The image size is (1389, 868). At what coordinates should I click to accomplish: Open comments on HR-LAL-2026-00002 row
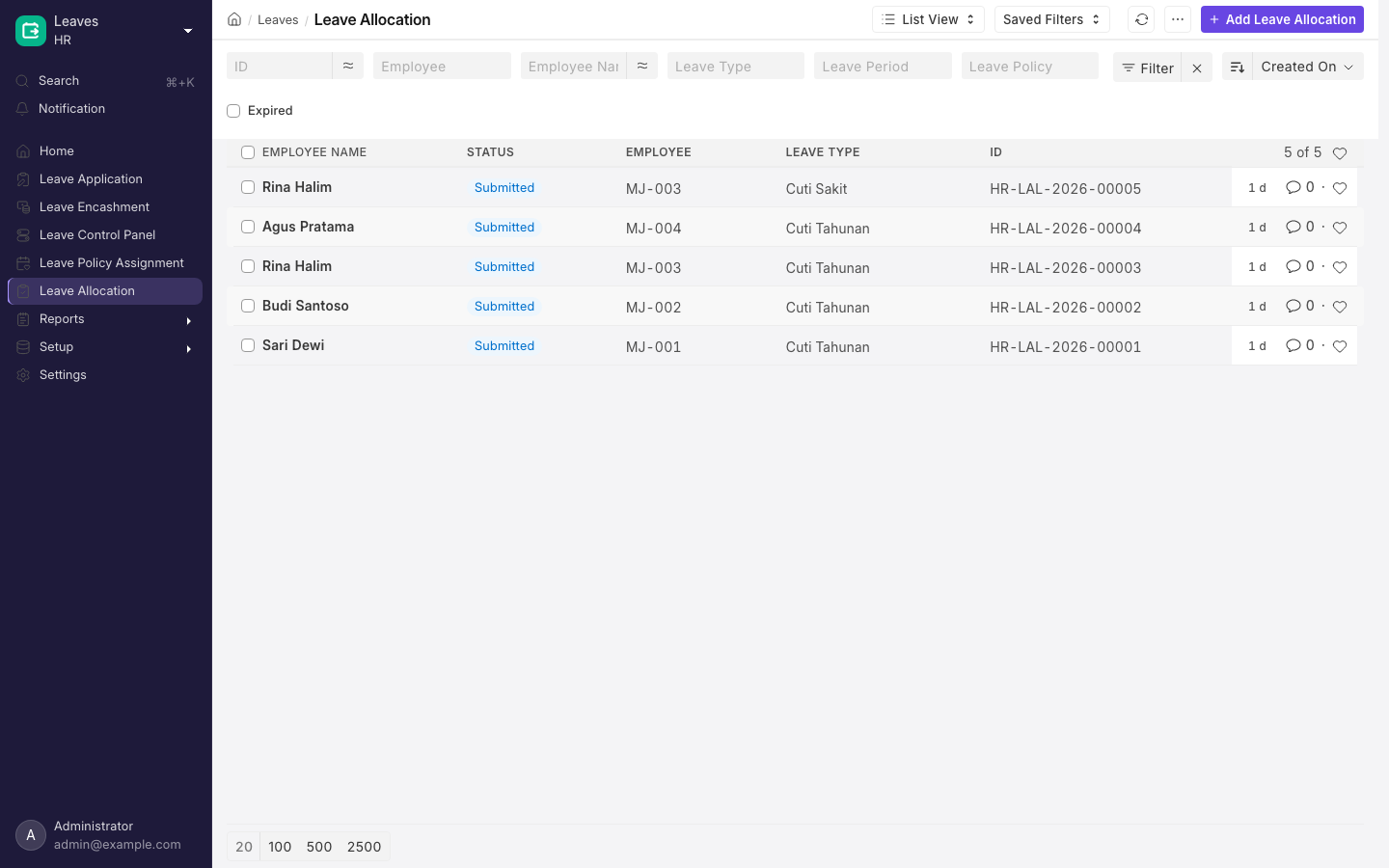click(x=1299, y=306)
